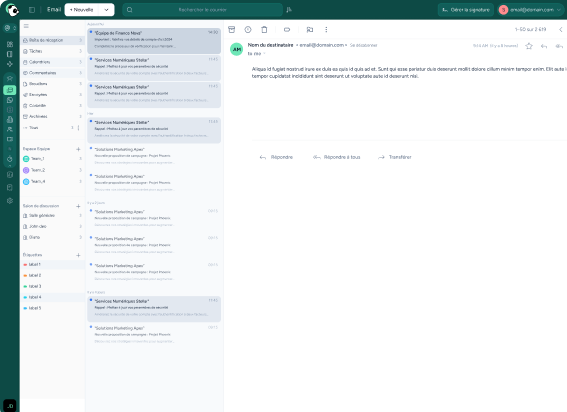This screenshot has width=567, height=412.
Task: Apply a label using the tag icon
Action: [287, 30]
